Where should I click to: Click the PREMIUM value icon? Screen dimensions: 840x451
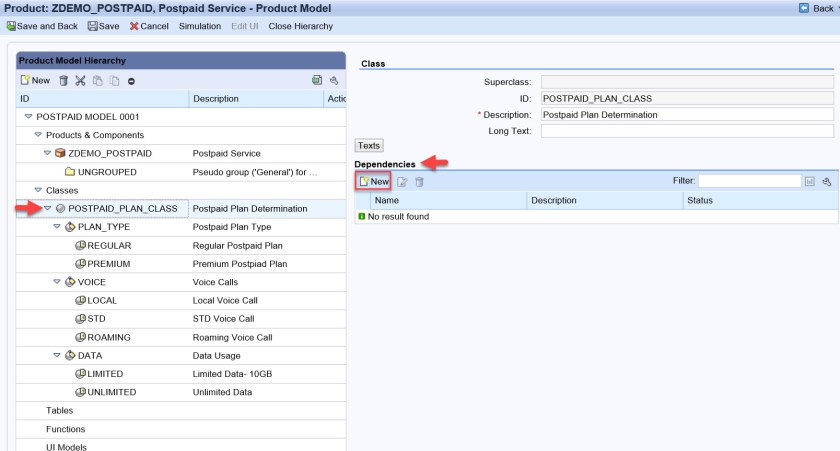pos(80,264)
